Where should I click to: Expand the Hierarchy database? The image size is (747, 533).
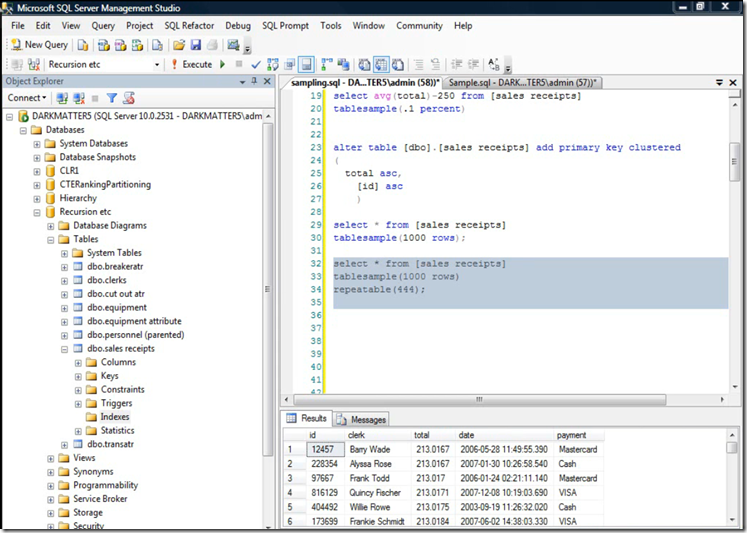pos(37,199)
